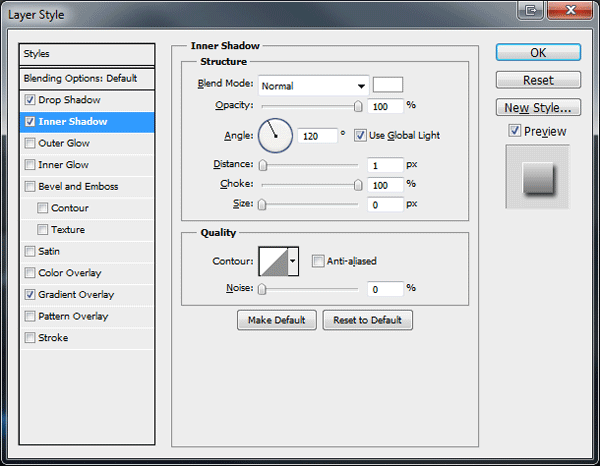600x466 pixels.
Task: Click the Angle dial control
Action: click(x=276, y=136)
